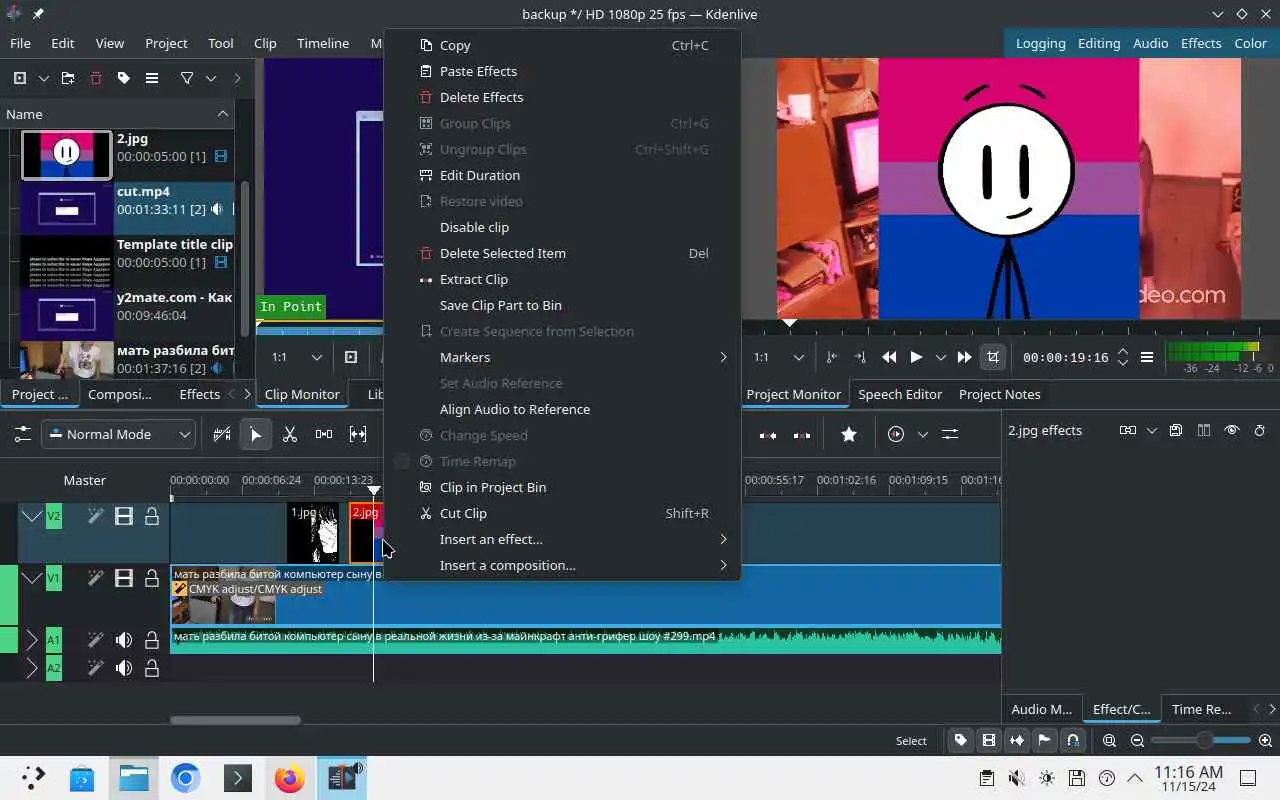Click the tag icon in bin toolbar

pos(124,78)
